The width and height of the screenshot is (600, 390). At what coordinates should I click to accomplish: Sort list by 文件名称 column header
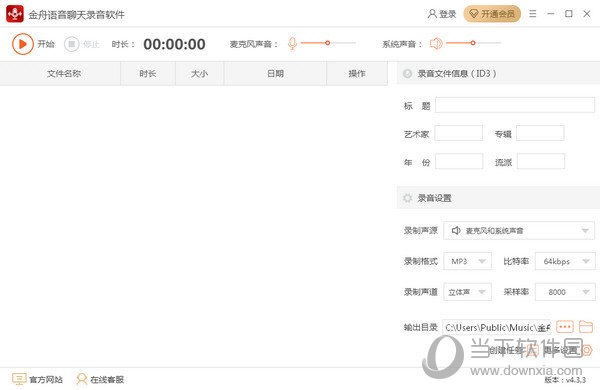60,73
